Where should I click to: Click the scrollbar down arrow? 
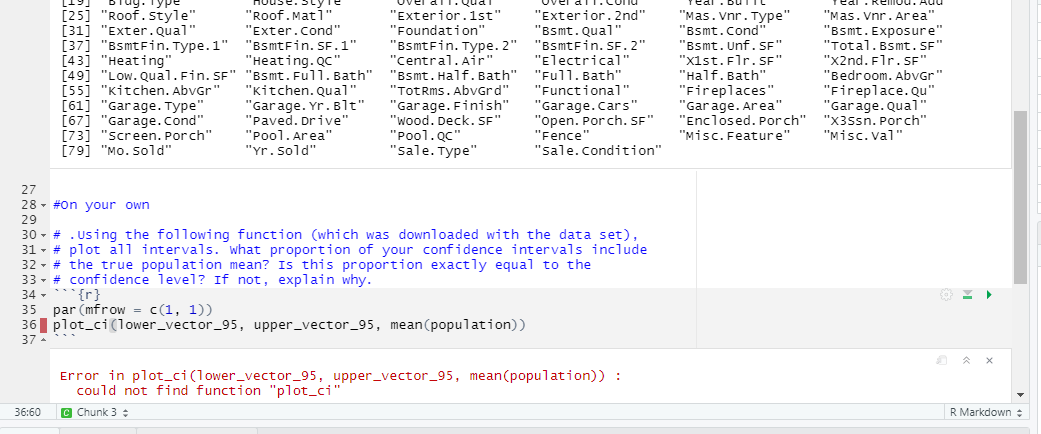(x=1020, y=396)
